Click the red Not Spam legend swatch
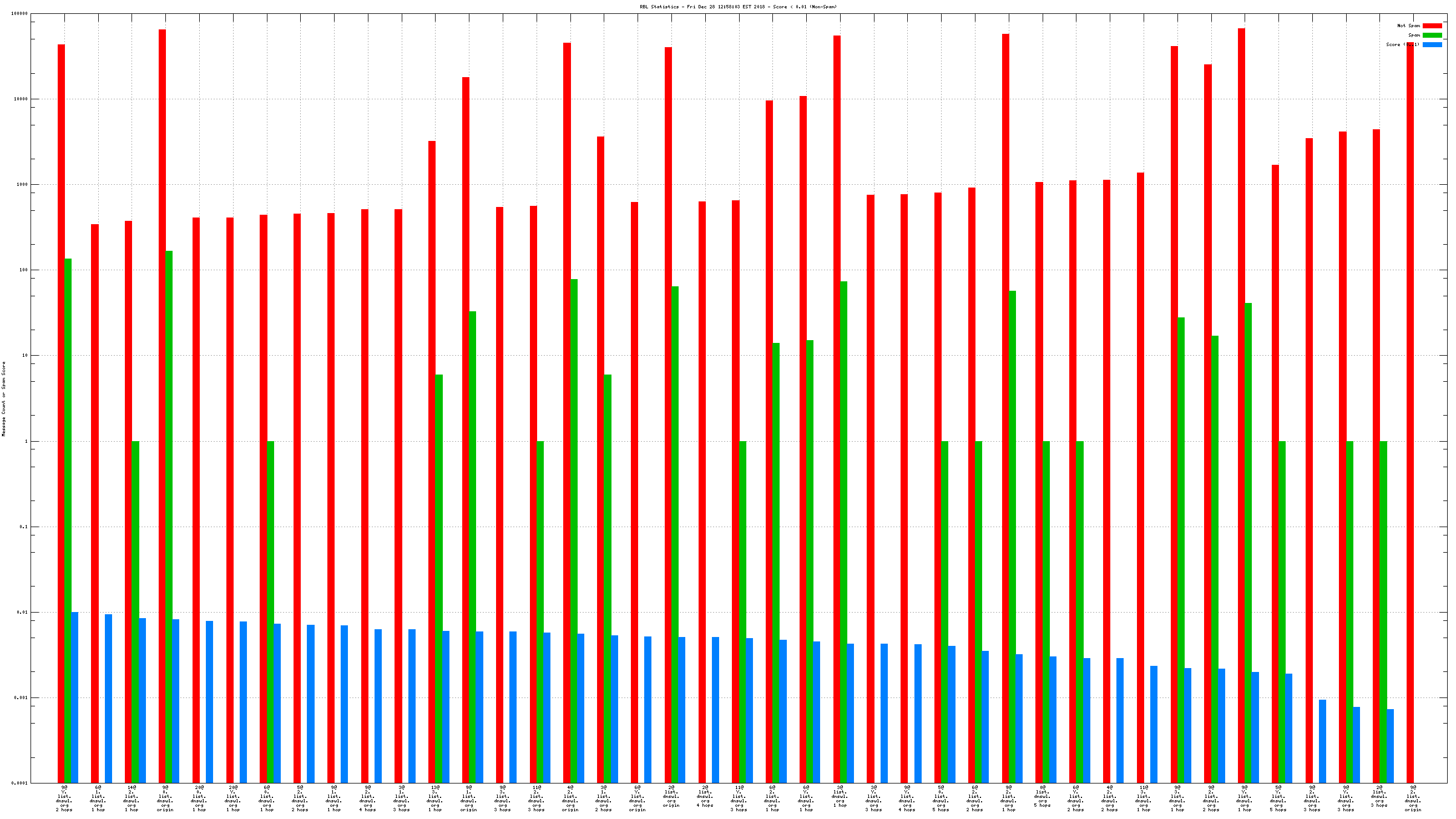The image size is (1456, 819). (1432, 26)
